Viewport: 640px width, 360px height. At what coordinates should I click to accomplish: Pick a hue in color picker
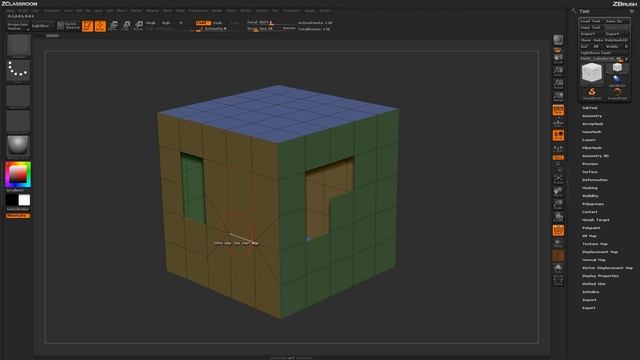pyautogui.click(x=18, y=174)
